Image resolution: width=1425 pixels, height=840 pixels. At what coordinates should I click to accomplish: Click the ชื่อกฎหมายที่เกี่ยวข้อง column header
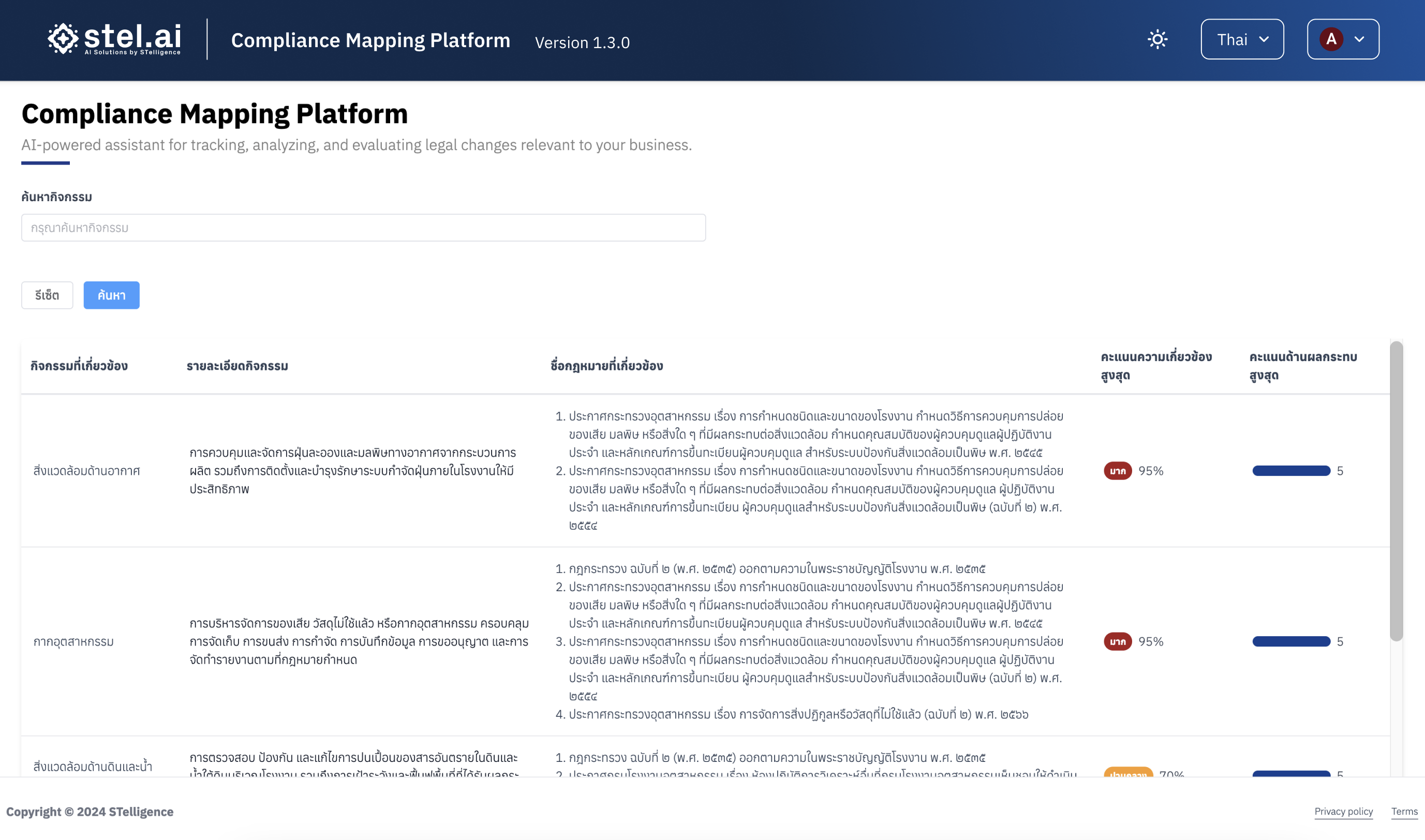[x=606, y=366]
